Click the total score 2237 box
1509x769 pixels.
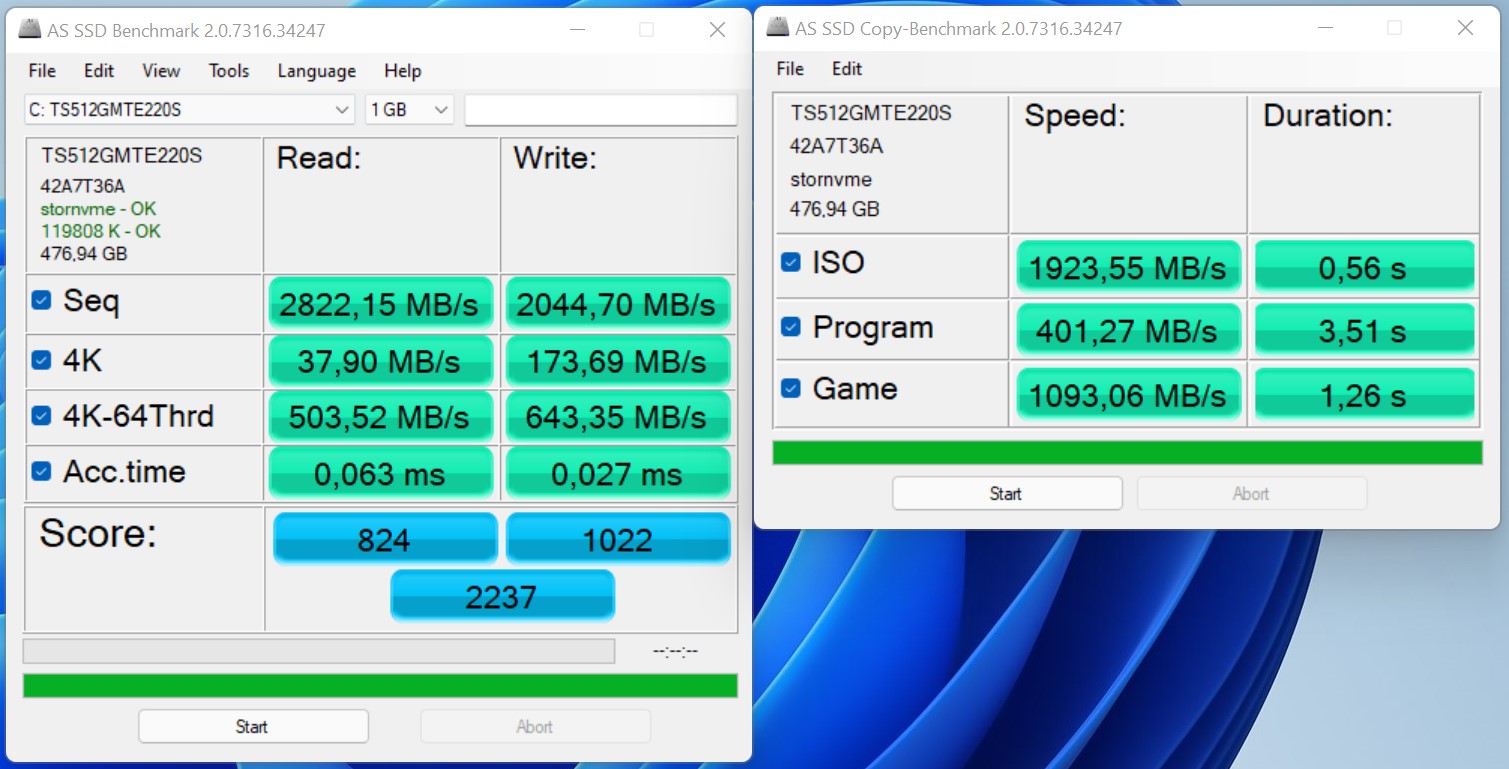pyautogui.click(x=502, y=596)
